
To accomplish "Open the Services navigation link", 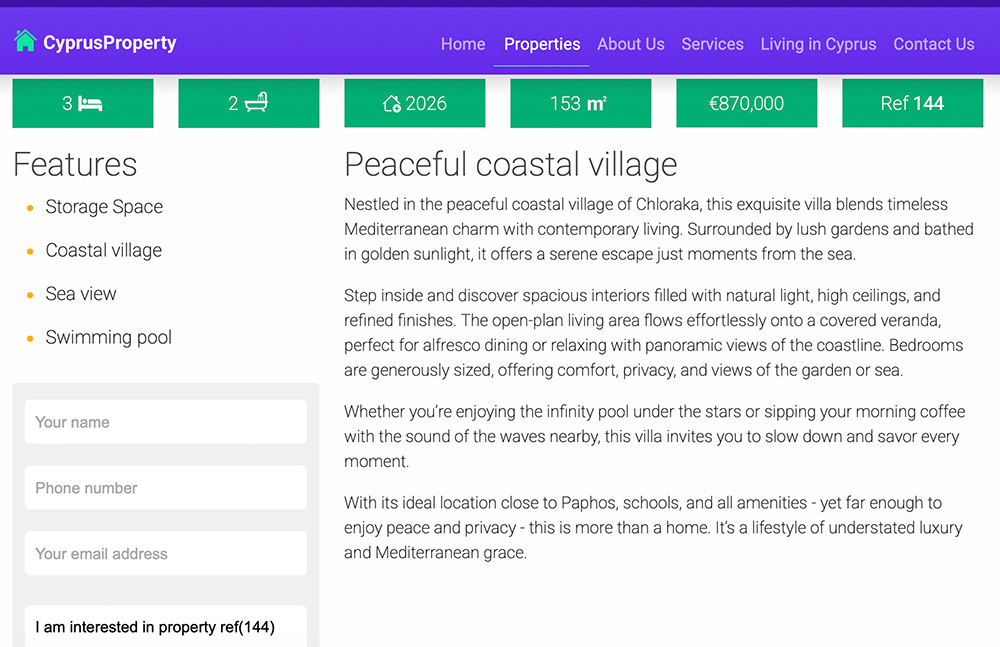I will pyautogui.click(x=712, y=44).
